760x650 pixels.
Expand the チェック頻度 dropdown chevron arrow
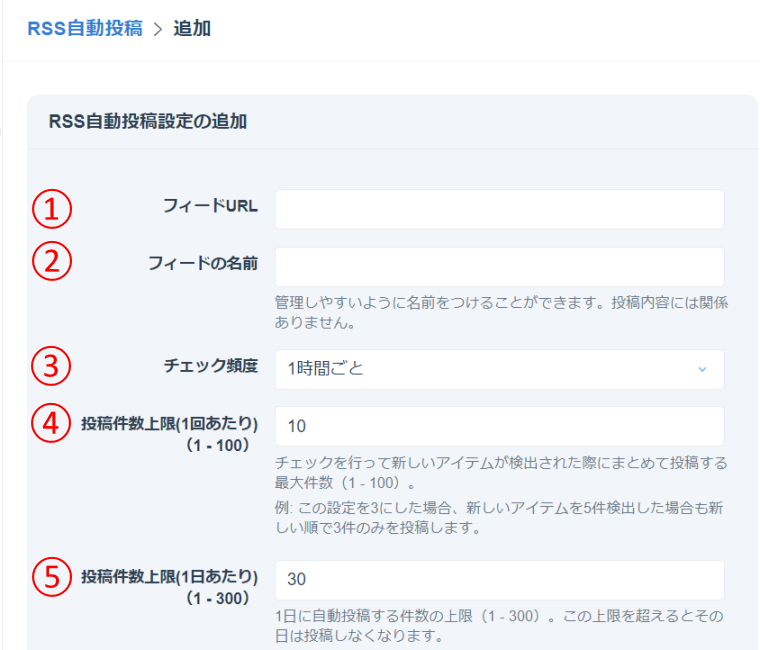pyautogui.click(x=701, y=369)
